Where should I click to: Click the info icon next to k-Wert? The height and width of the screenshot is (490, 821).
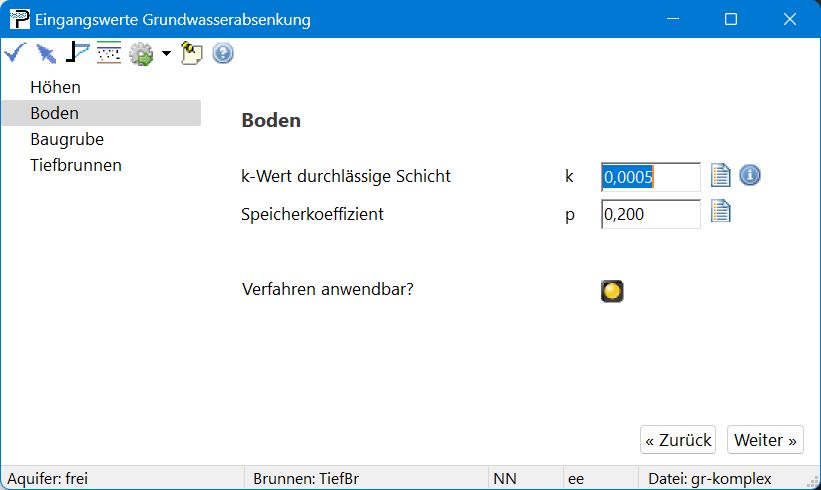click(x=750, y=176)
